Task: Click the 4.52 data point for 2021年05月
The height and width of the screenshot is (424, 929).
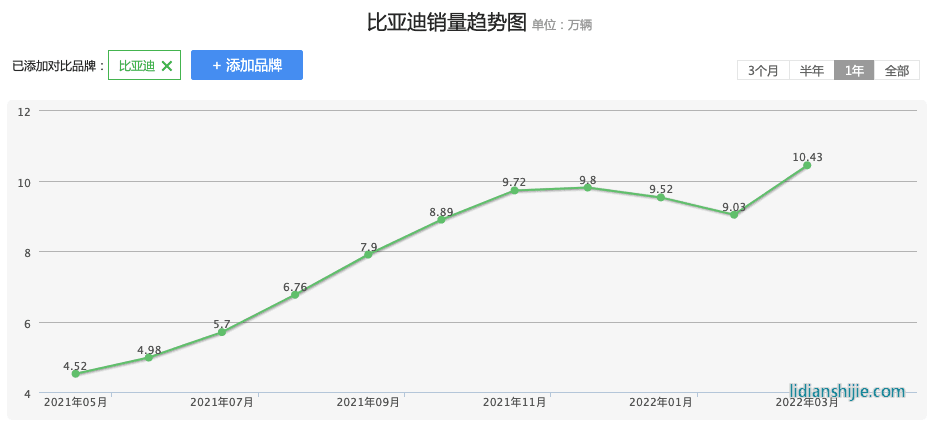Action: (x=76, y=374)
